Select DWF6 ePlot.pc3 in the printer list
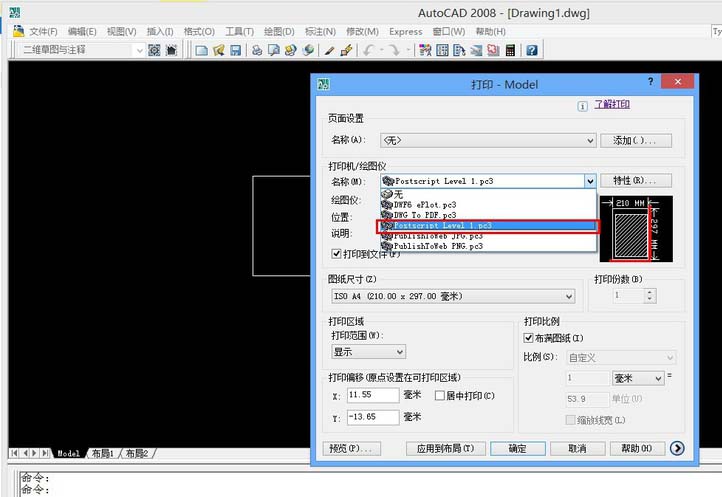This screenshot has width=722, height=497. 488,205
